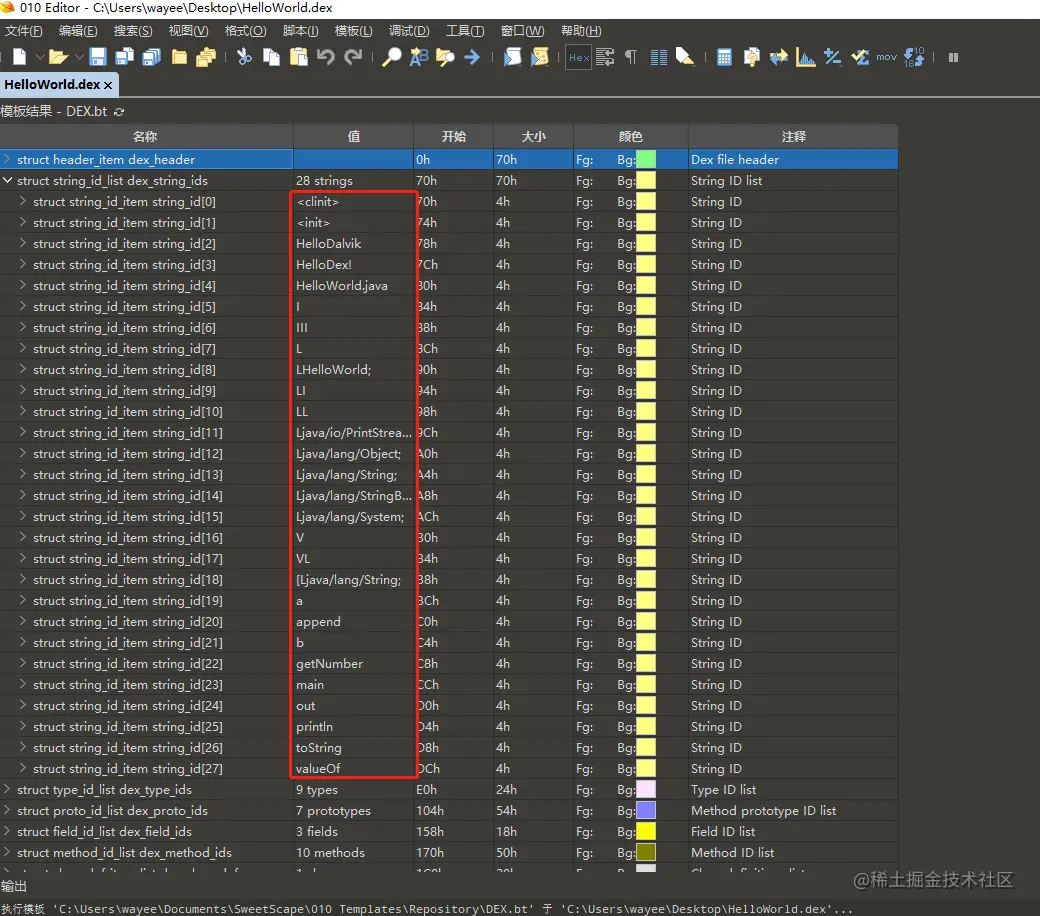Close the HelloWorld.dex tab
The image size is (1040, 916).
[108, 86]
